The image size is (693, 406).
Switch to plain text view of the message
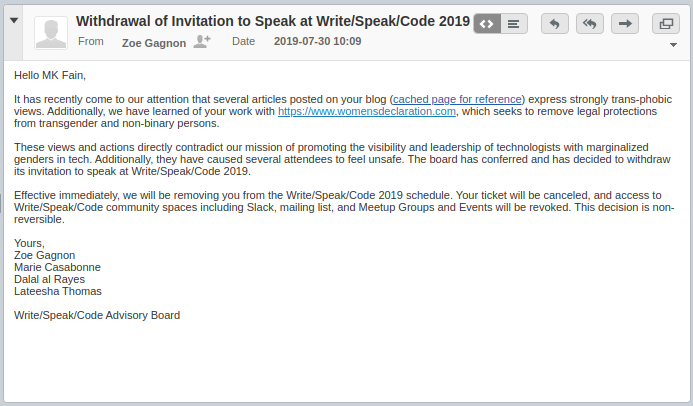tap(514, 24)
